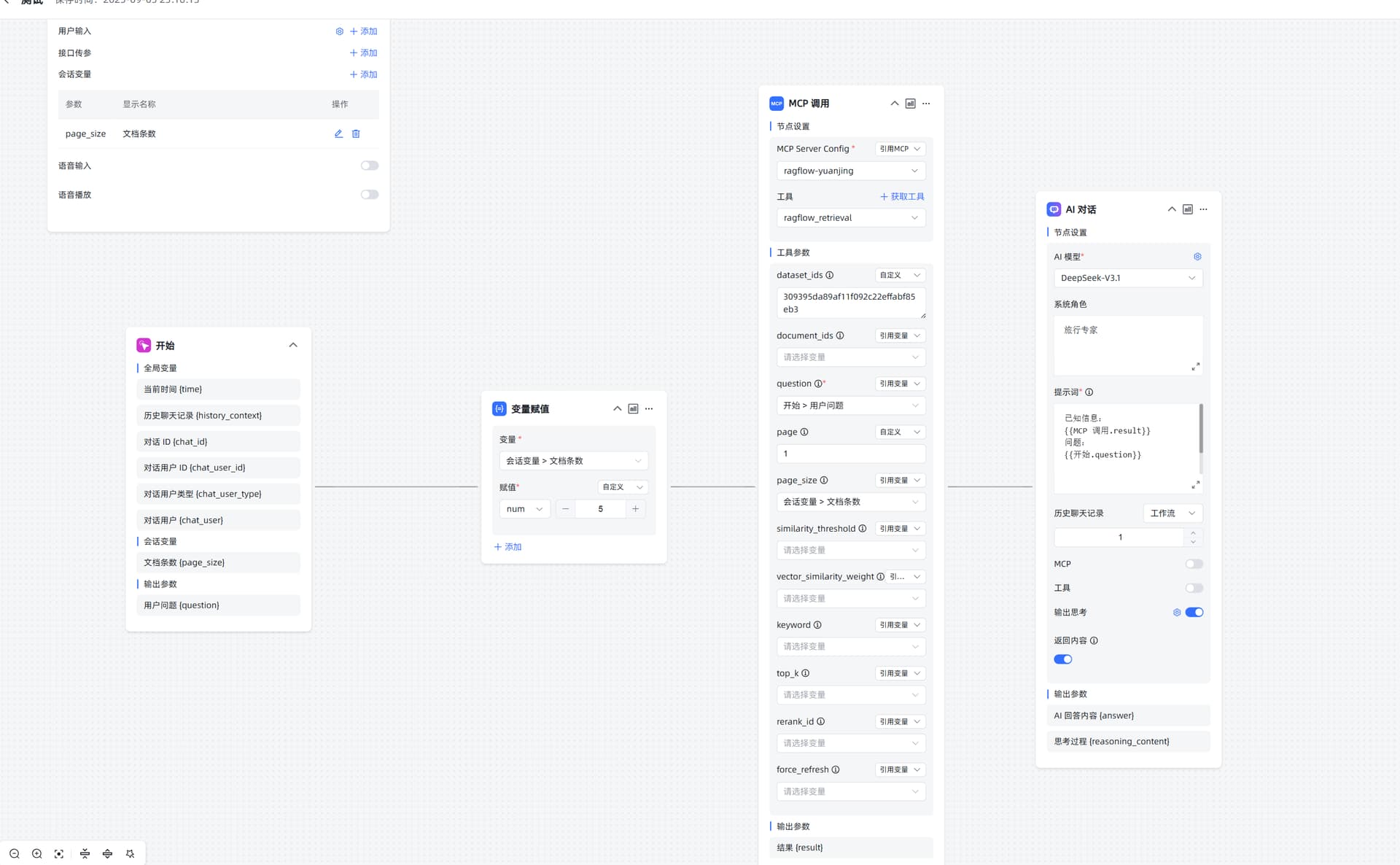Click the prompt editor scrollbar
1400x865 pixels.
coord(1201,429)
